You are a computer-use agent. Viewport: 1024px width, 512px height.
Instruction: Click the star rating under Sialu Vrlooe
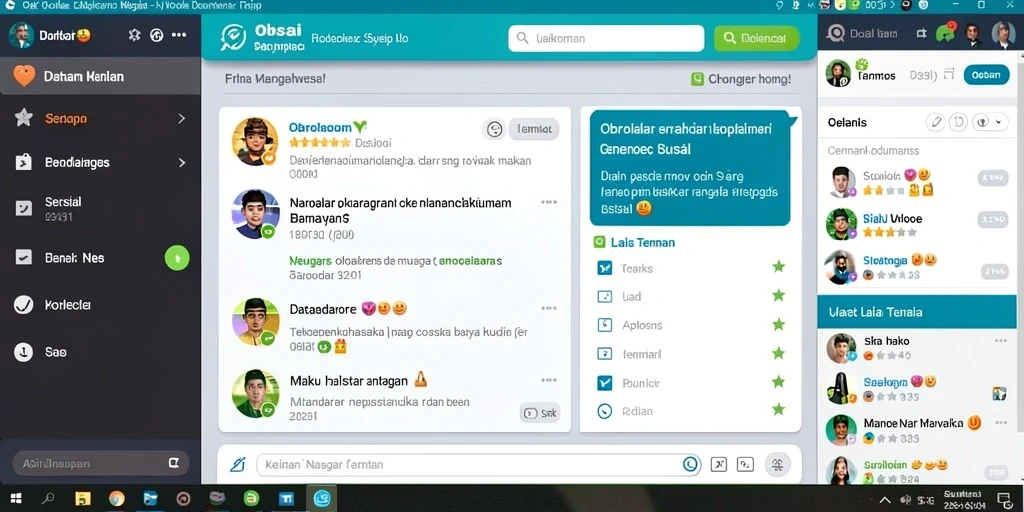889,232
